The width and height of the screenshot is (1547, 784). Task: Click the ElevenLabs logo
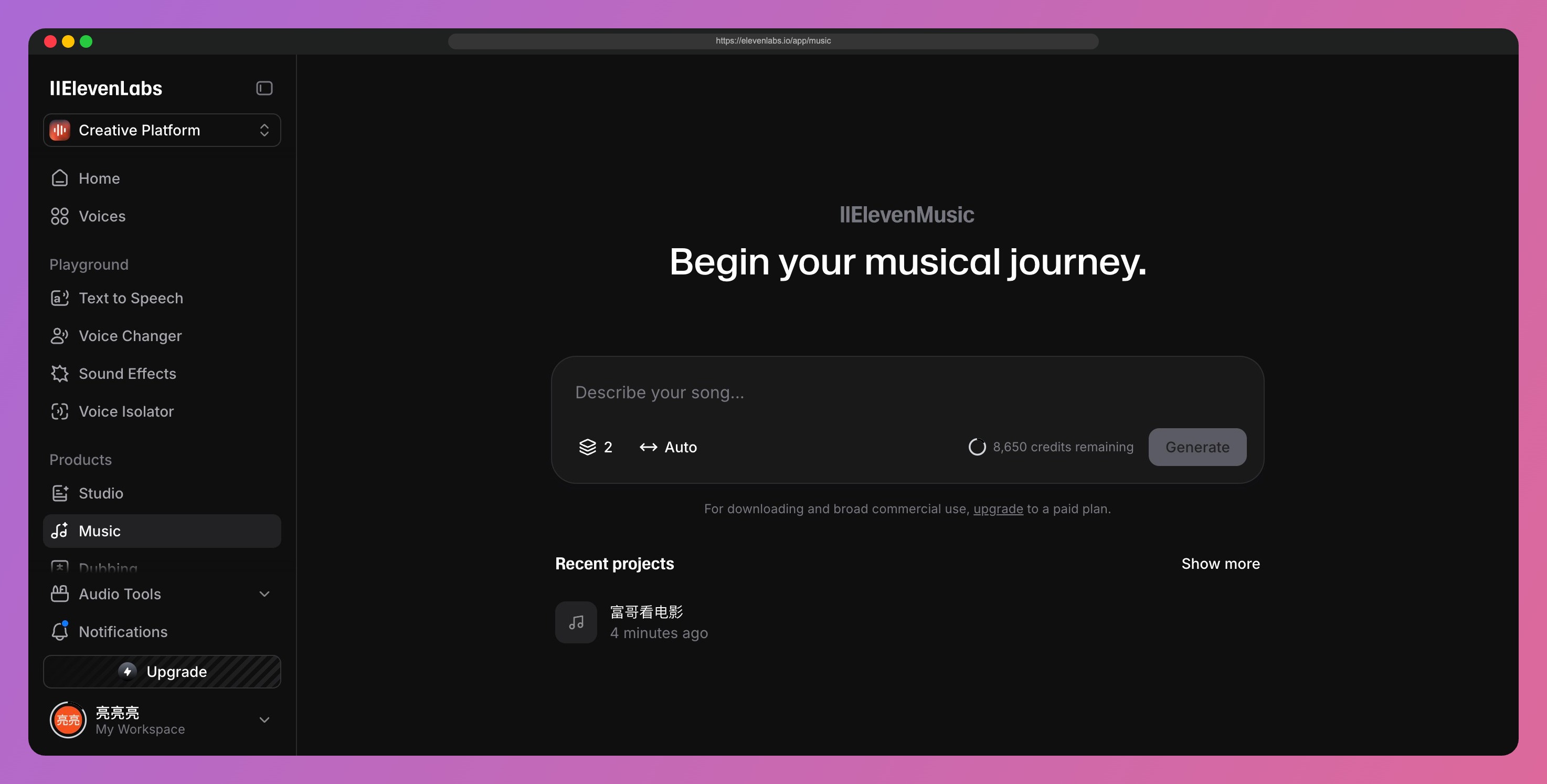(x=105, y=88)
